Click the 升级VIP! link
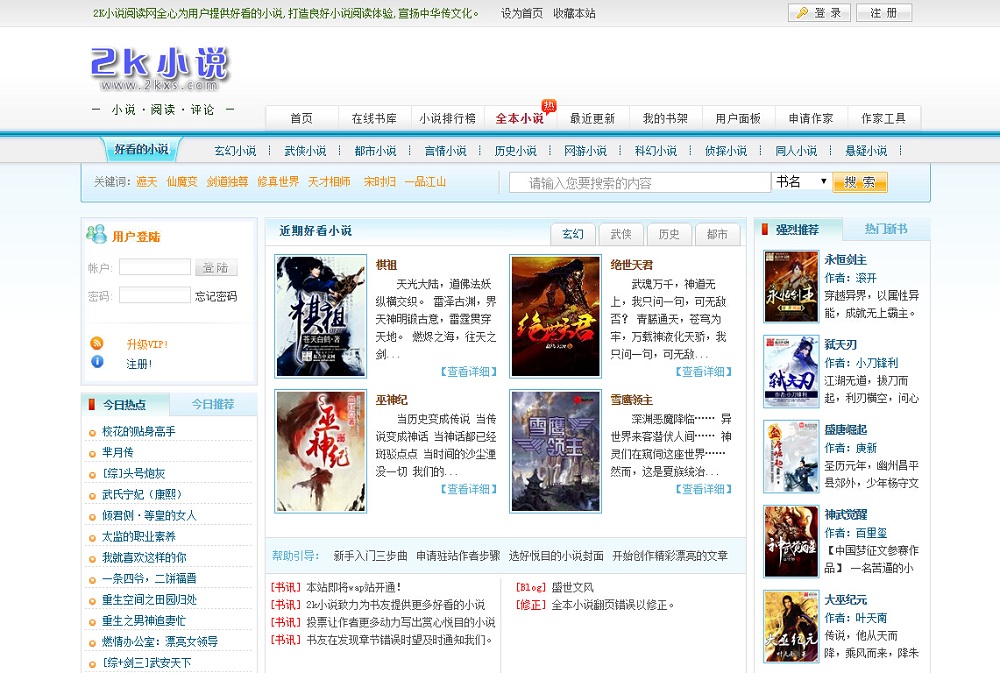The height and width of the screenshot is (673, 1000). 147,344
